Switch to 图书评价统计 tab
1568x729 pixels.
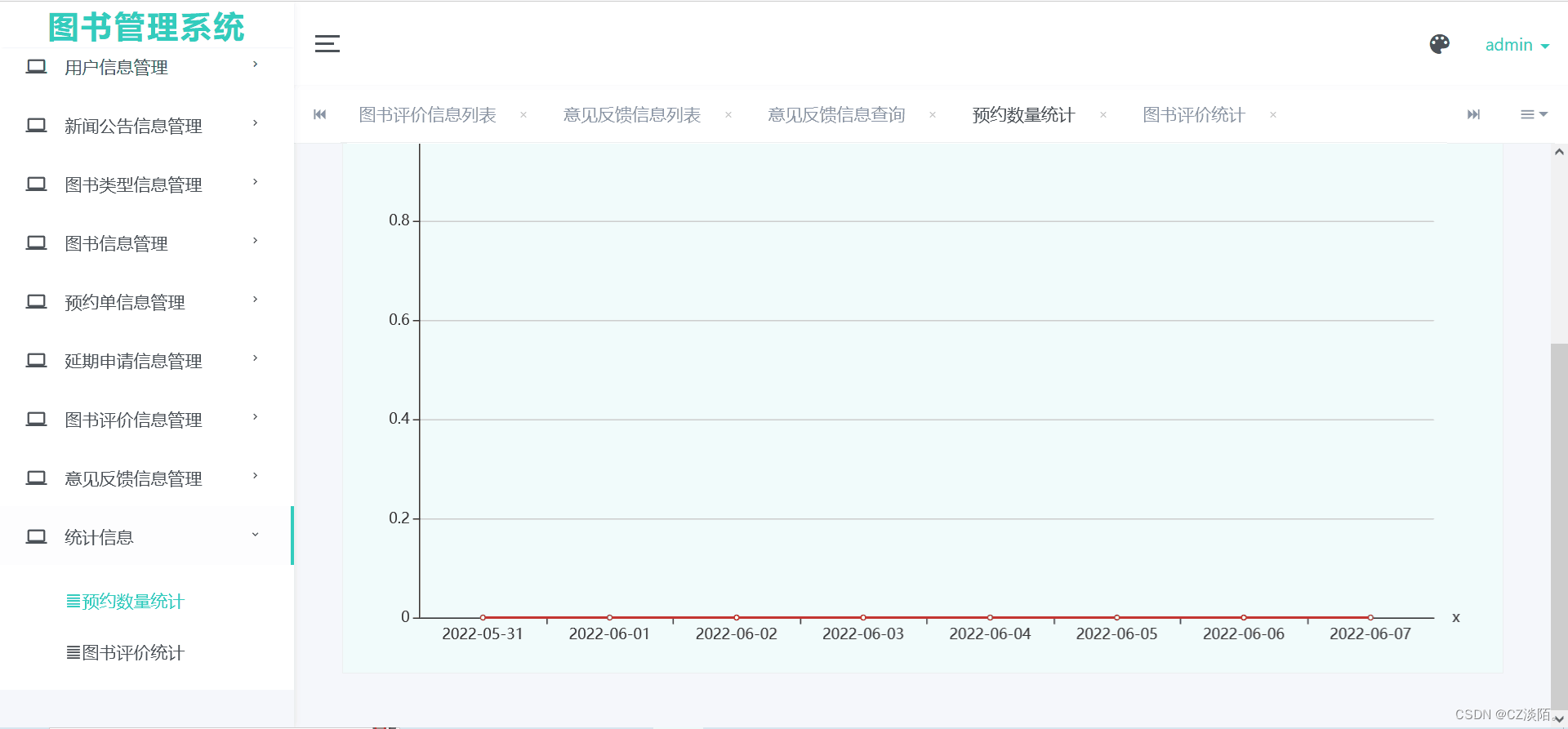pos(1193,115)
